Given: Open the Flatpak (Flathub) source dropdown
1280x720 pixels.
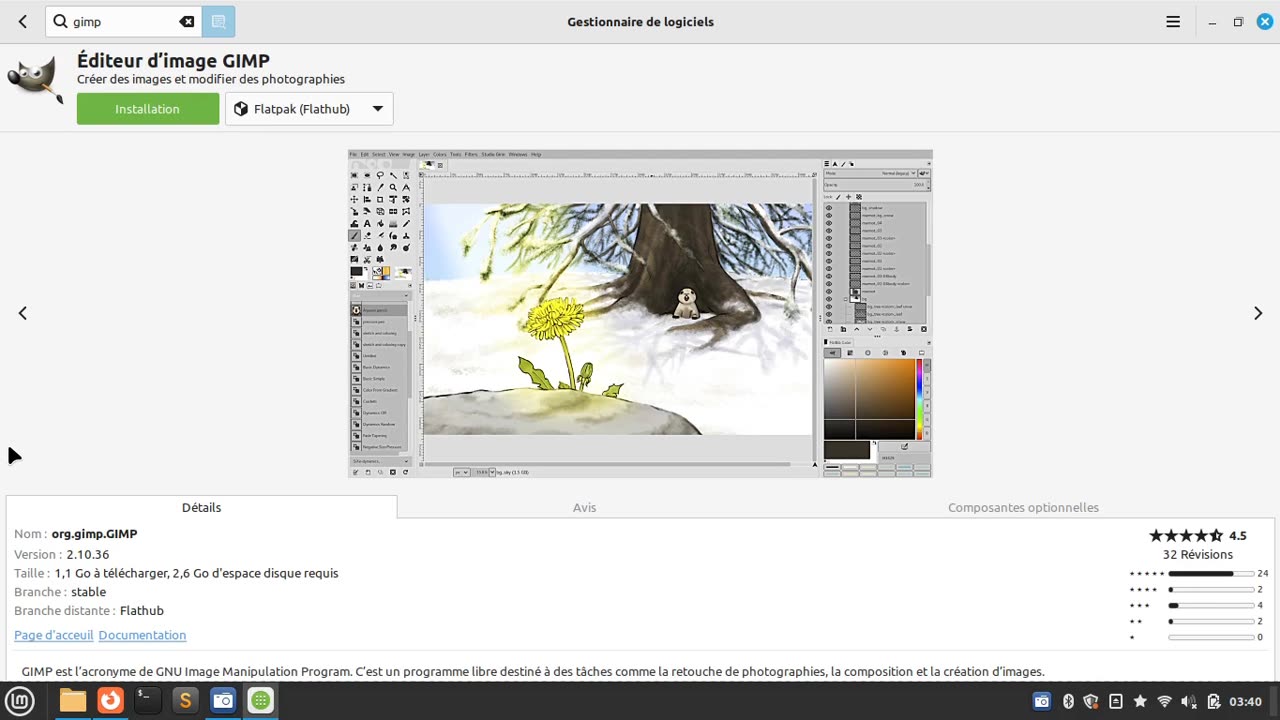Looking at the screenshot, I should (309, 109).
